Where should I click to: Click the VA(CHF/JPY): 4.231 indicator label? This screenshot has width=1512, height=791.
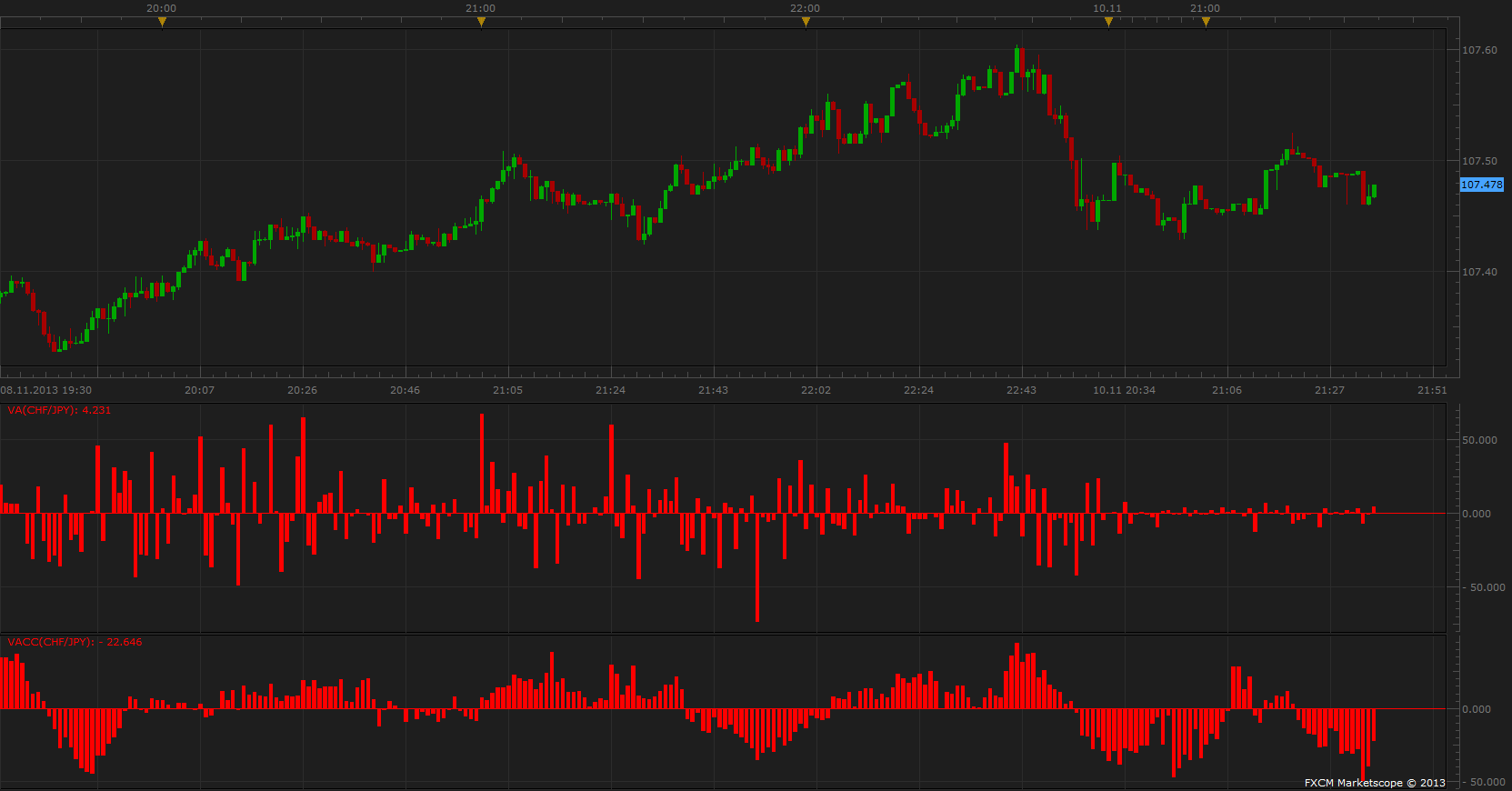coord(59,410)
